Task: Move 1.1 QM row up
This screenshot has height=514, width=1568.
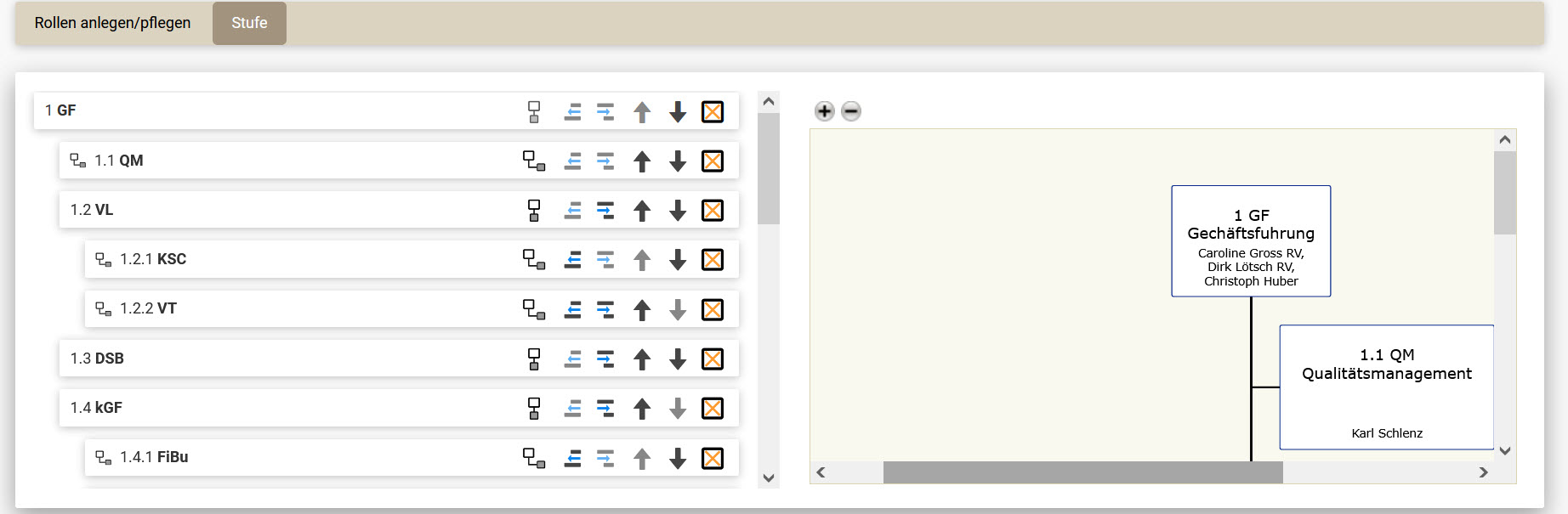Action: tap(642, 161)
